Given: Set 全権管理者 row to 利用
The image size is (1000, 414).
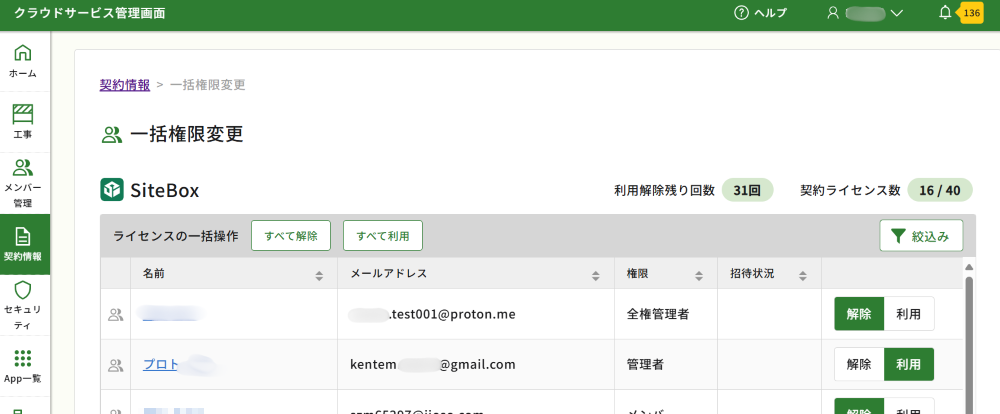Looking at the screenshot, I should click(909, 314).
